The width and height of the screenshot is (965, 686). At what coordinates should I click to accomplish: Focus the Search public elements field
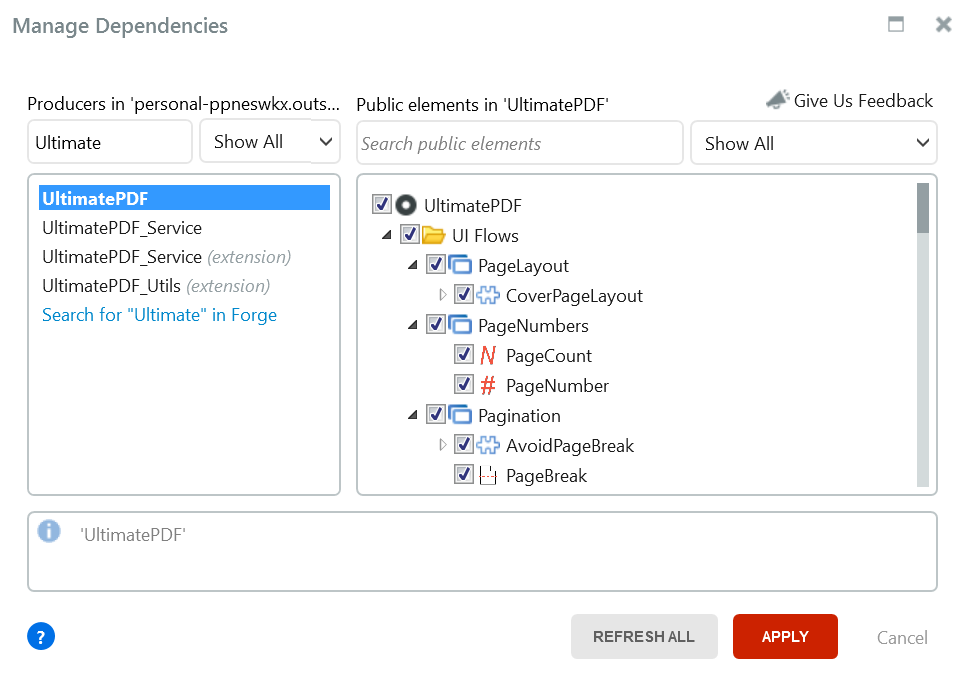[x=520, y=143]
